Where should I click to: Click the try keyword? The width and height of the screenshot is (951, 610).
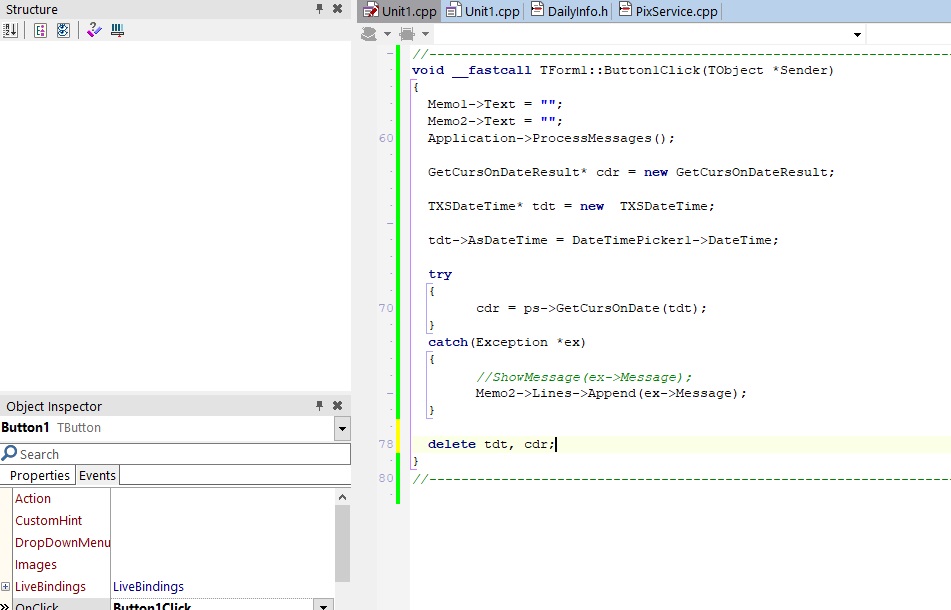[x=440, y=274]
